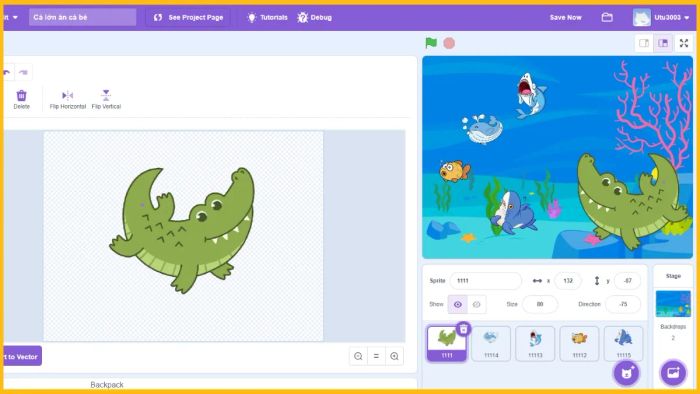Reset paint canvas zoom
This screenshot has height=394, width=700.
pos(376,356)
